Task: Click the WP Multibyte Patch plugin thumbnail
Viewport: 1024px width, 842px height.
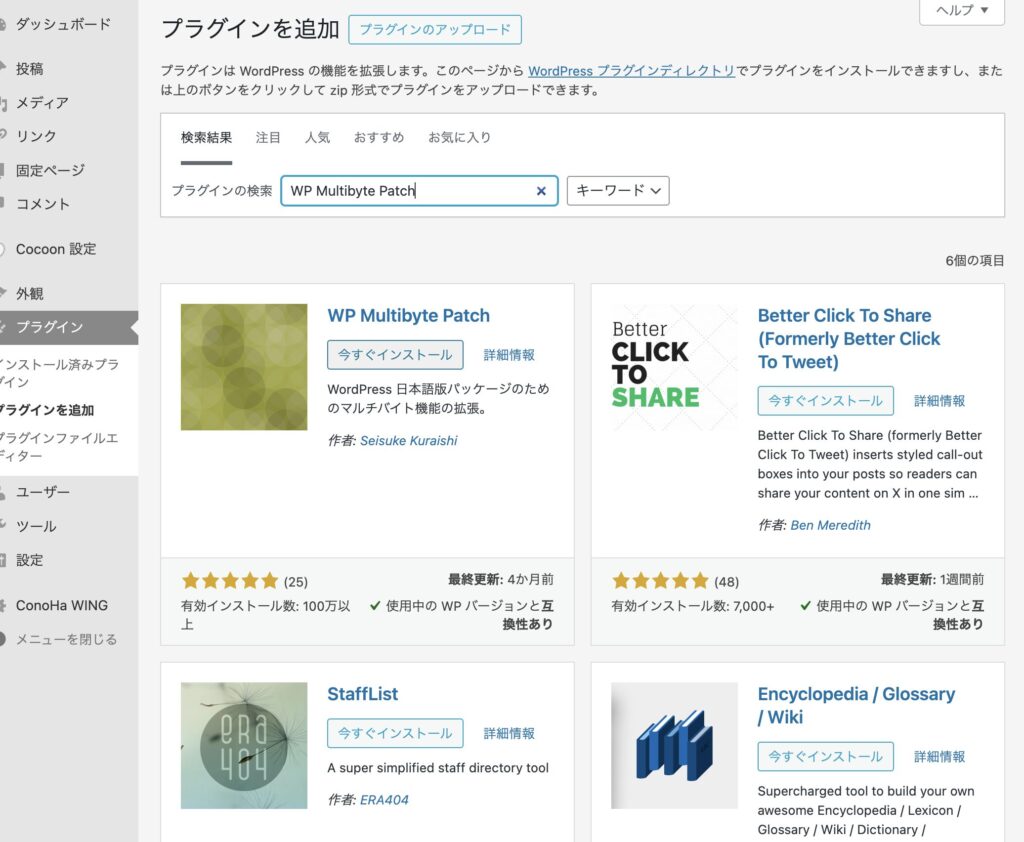Action: [x=244, y=367]
